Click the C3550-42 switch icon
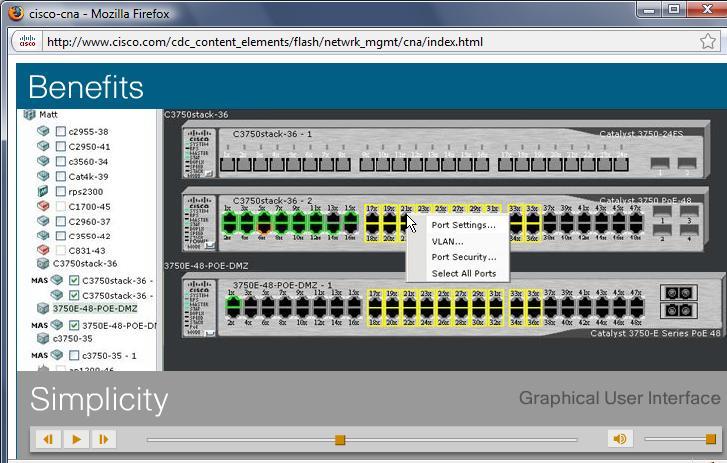 [x=43, y=235]
